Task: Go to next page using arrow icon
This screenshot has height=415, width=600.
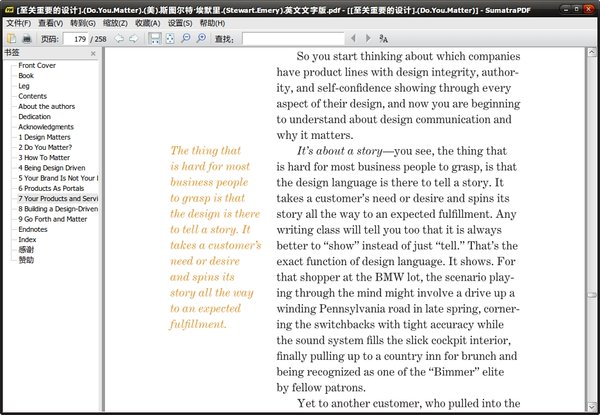Action: click(x=135, y=38)
